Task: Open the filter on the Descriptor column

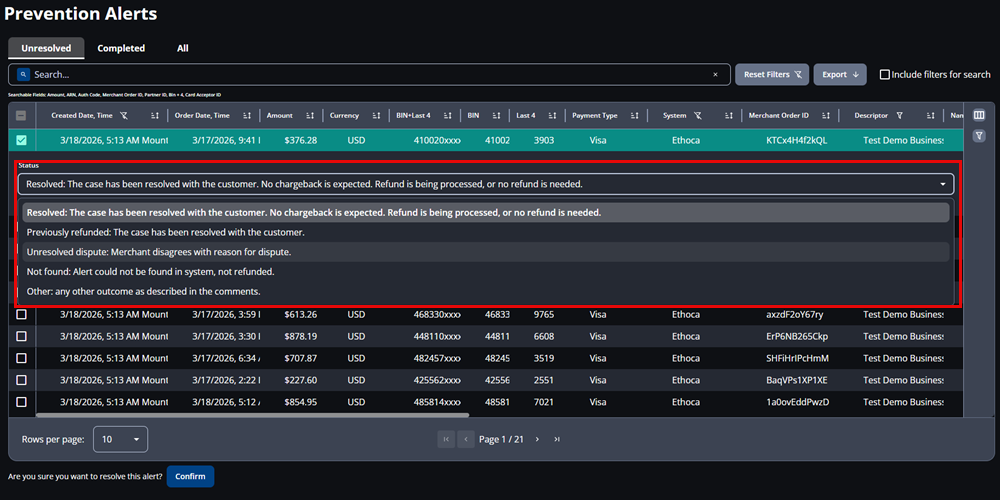Action: click(899, 115)
